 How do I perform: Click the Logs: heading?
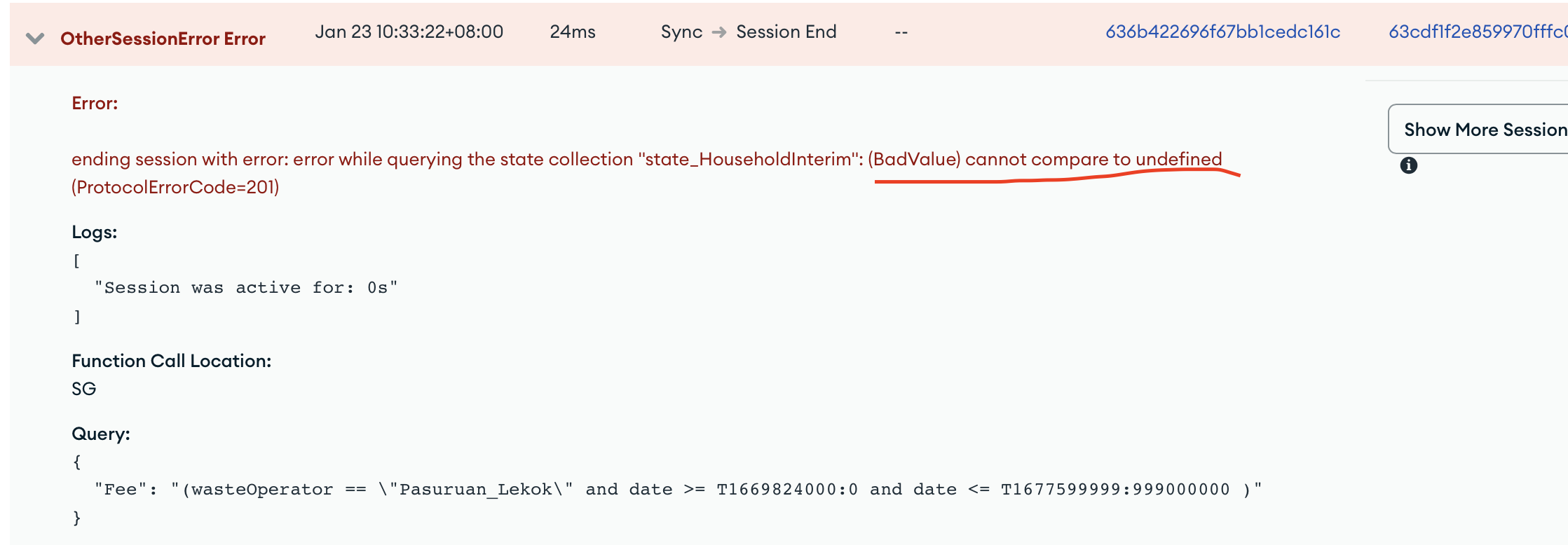point(94,233)
